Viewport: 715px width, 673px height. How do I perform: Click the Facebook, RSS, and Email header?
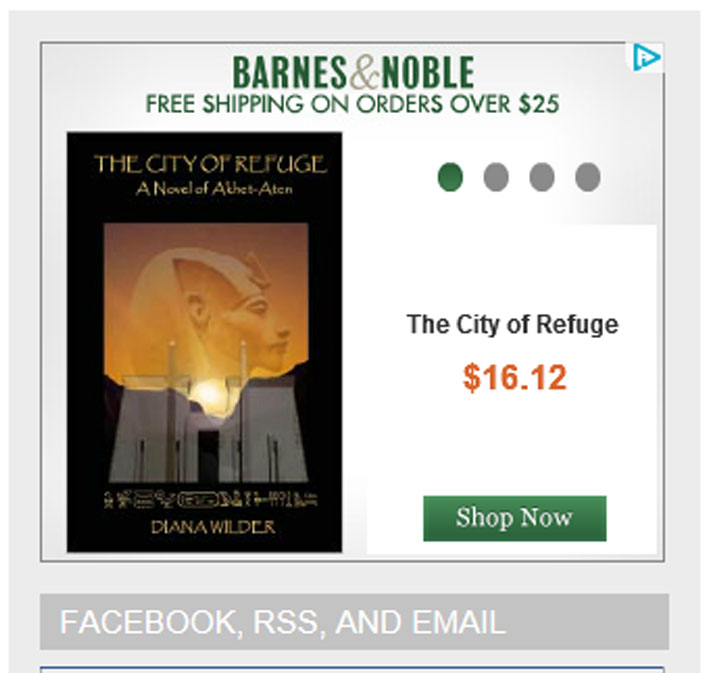coord(283,622)
